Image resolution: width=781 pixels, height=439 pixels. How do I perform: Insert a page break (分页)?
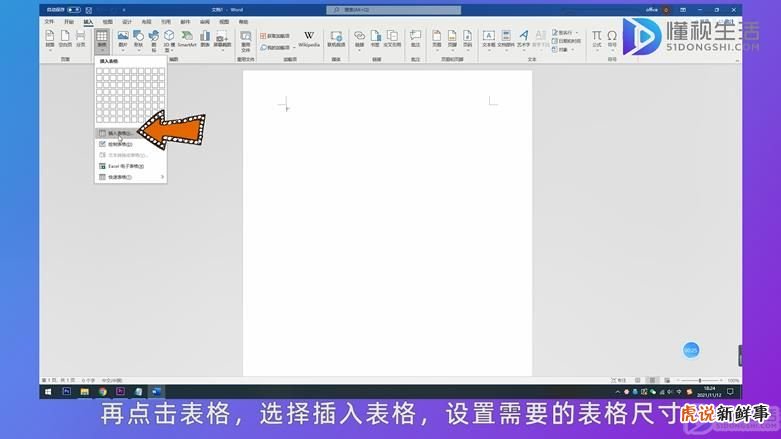tap(80, 38)
